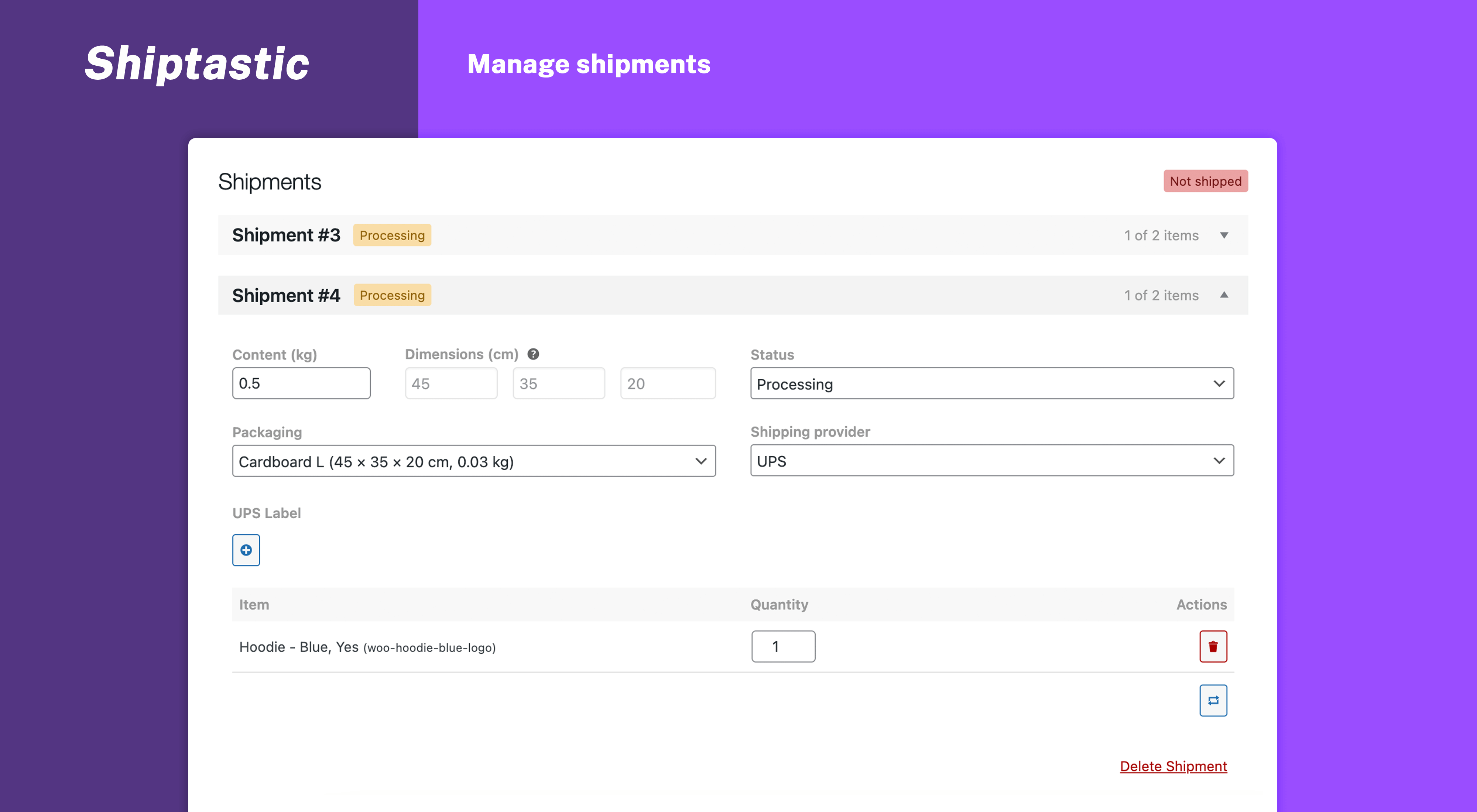
Task: Open the Status dropdown
Action: pyautogui.click(x=992, y=383)
